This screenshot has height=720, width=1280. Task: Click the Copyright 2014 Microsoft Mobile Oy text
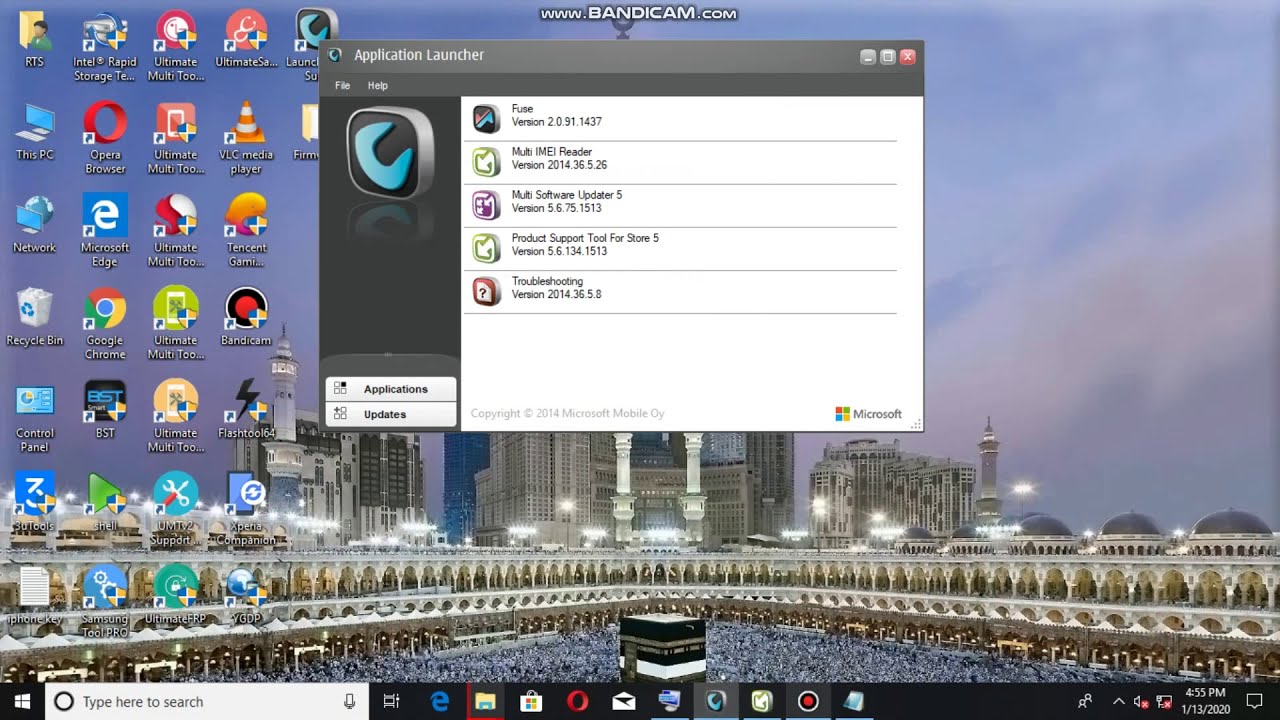567,414
